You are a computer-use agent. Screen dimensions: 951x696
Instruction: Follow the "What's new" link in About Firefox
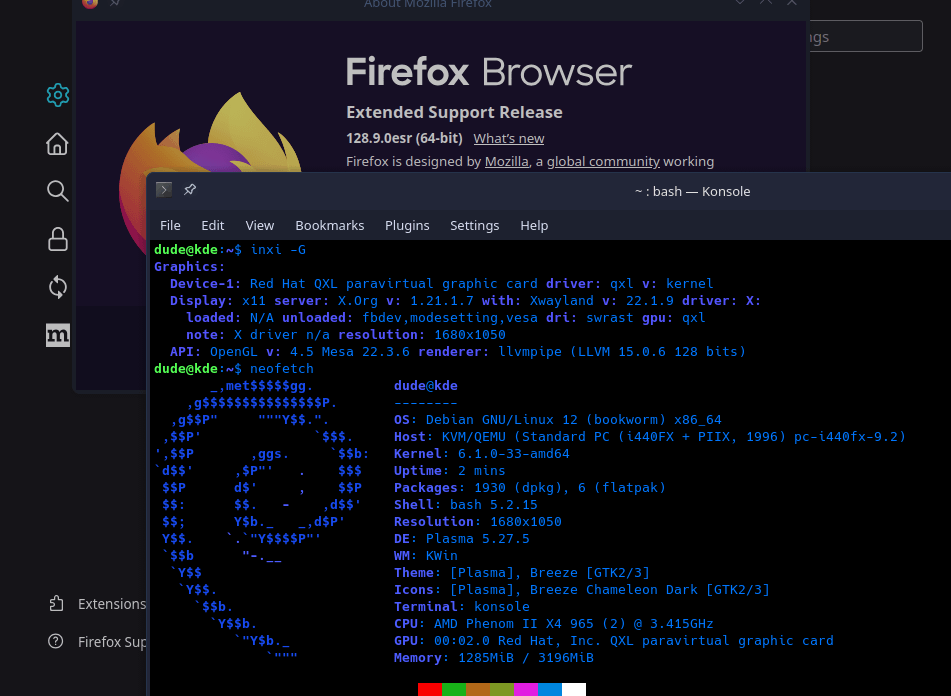pos(509,139)
